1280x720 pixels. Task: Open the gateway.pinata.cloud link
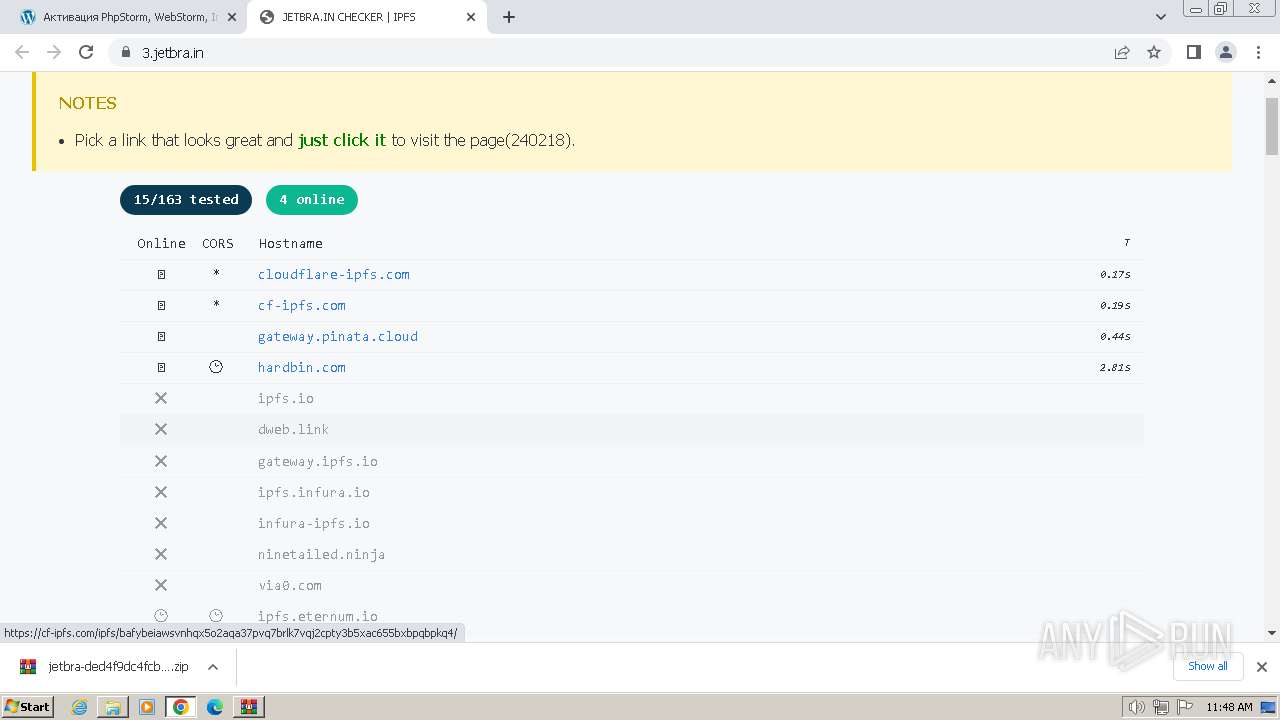[338, 336]
